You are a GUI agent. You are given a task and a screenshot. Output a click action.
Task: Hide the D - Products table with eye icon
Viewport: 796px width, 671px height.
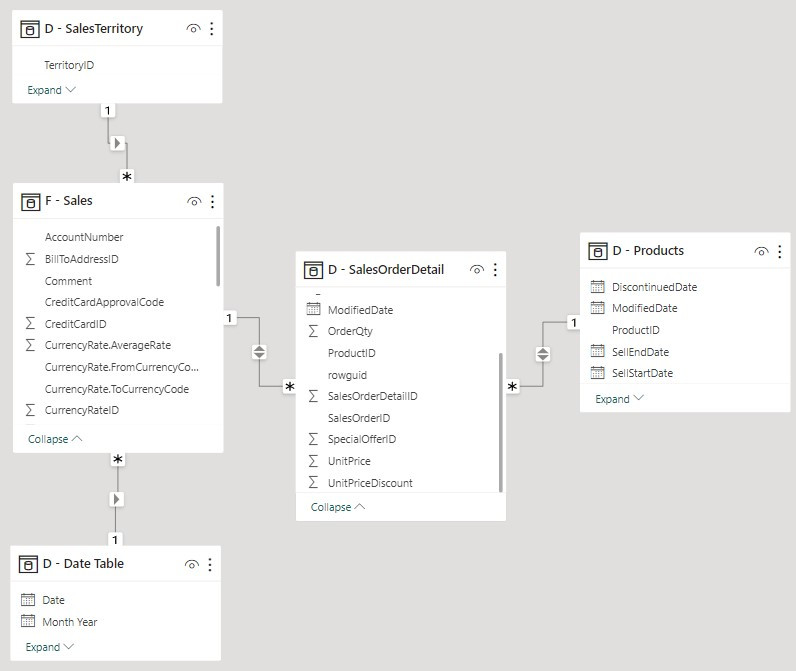pyautogui.click(x=761, y=251)
